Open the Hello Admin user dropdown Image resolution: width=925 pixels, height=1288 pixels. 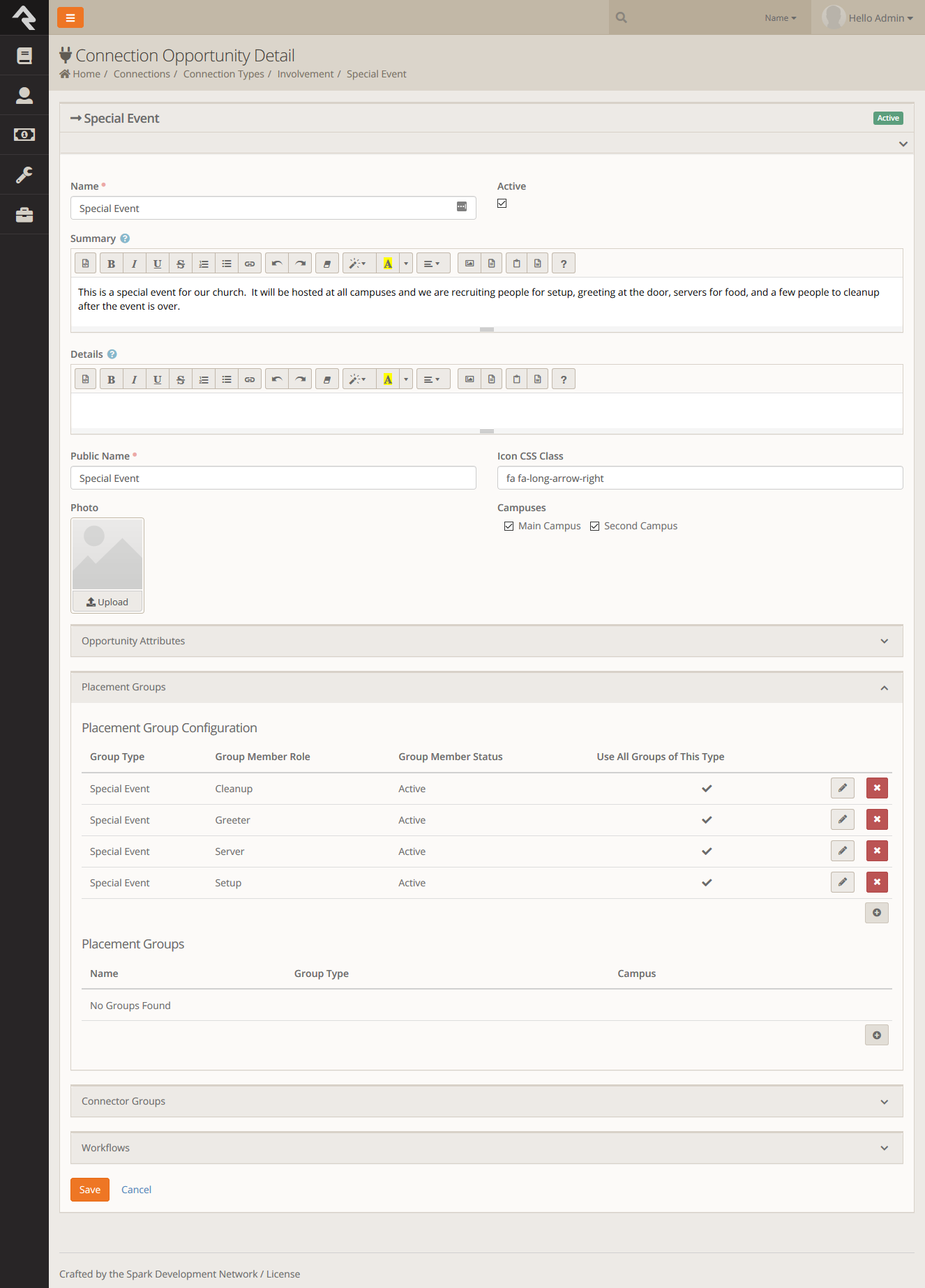point(868,18)
